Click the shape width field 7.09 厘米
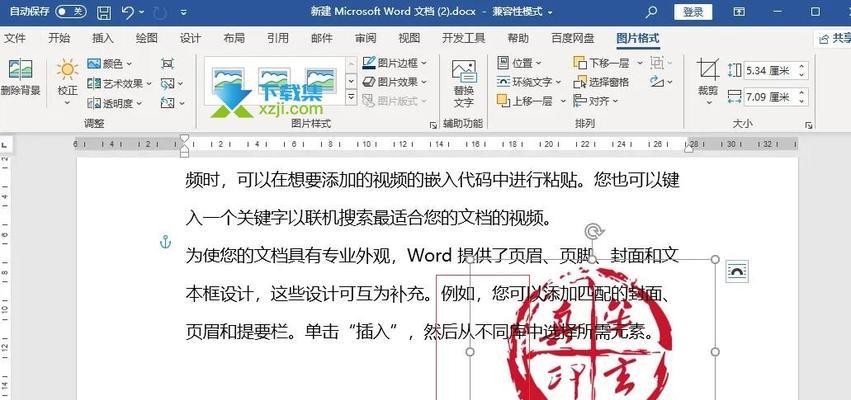851x400 pixels. click(x=769, y=97)
